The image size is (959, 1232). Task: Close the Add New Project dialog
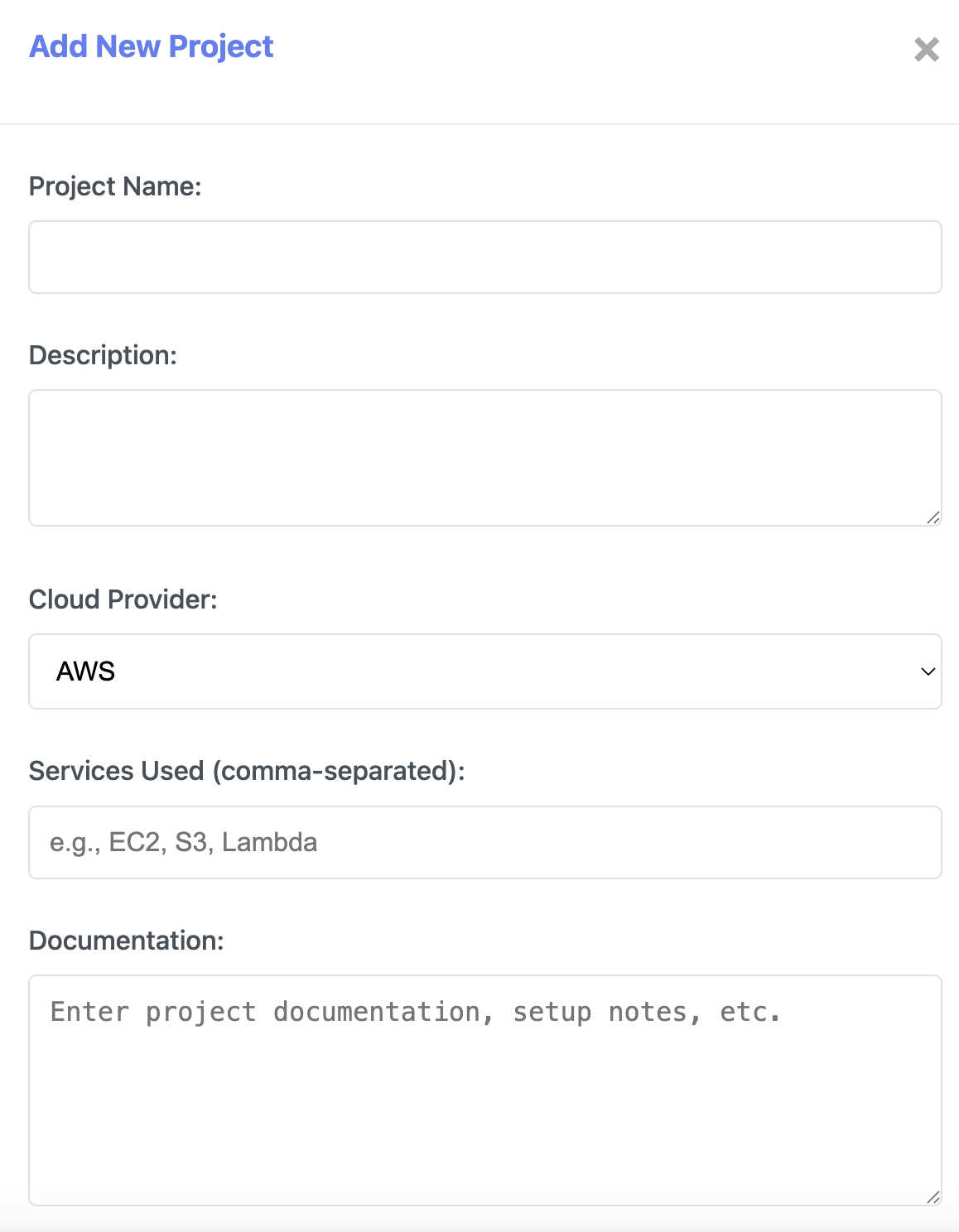[x=926, y=50]
